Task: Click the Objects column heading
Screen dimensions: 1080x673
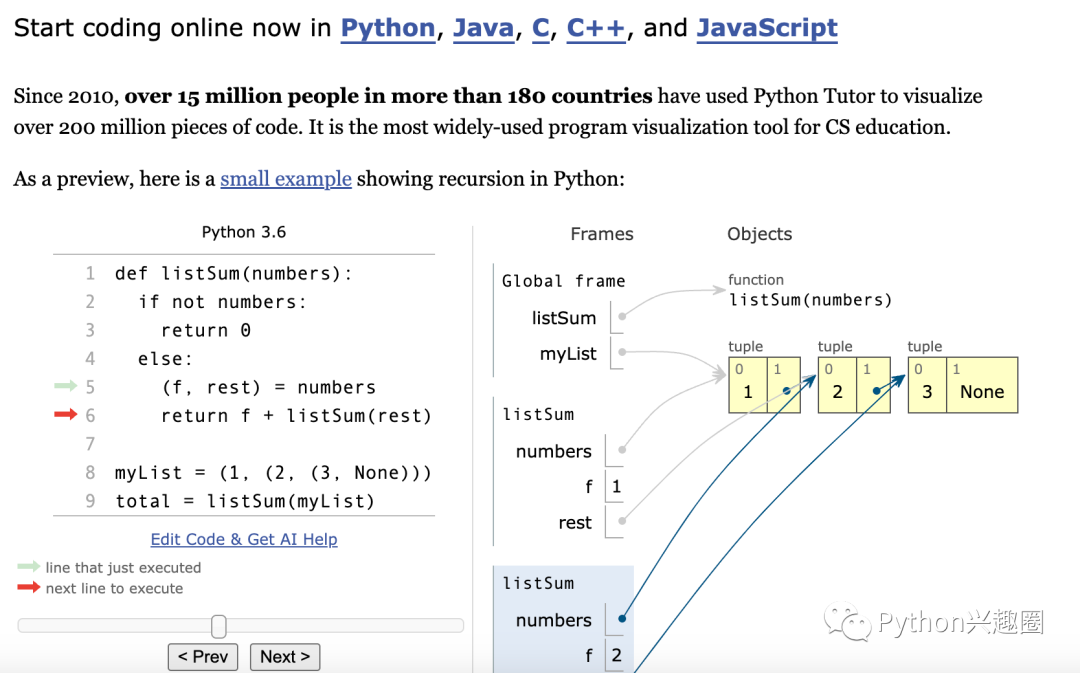Action: (x=760, y=234)
